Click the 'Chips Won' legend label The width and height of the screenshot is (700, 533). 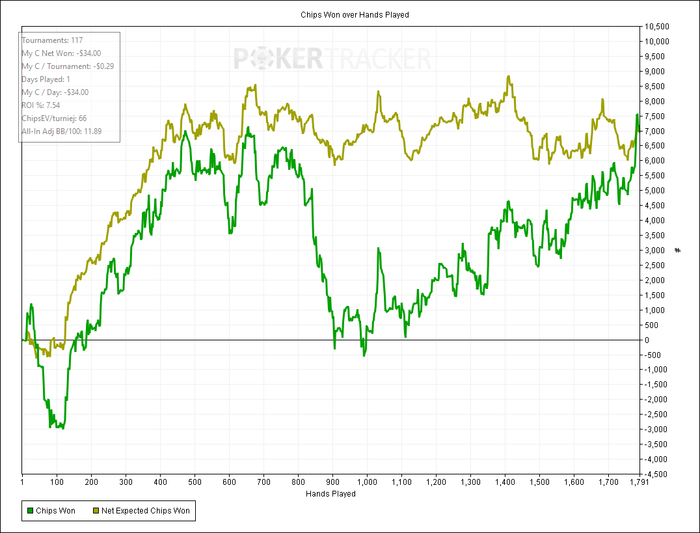click(55, 511)
